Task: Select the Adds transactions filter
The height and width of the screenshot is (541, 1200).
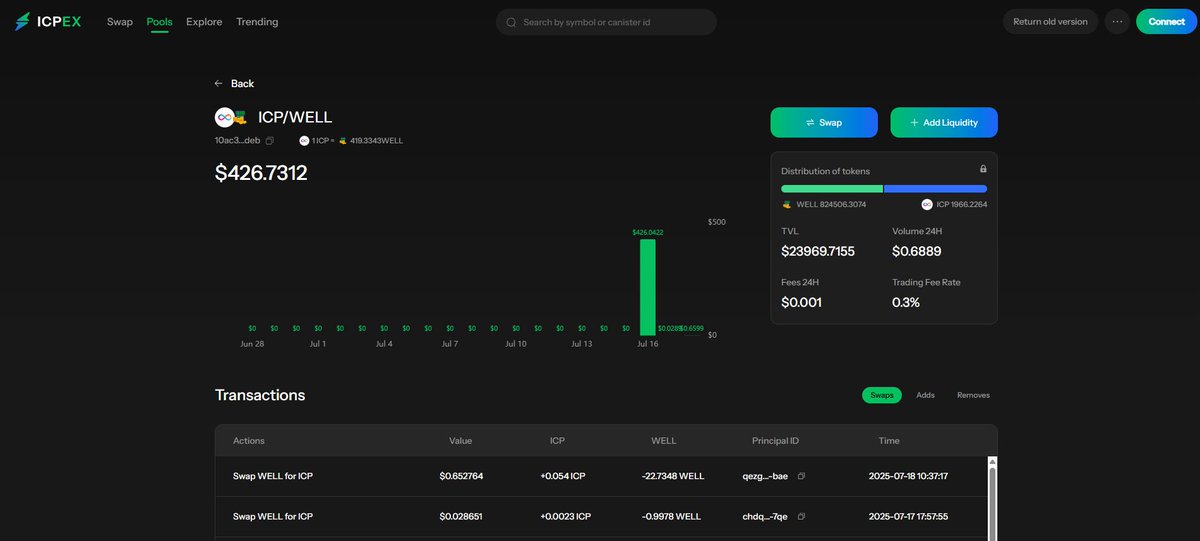Action: pos(926,395)
